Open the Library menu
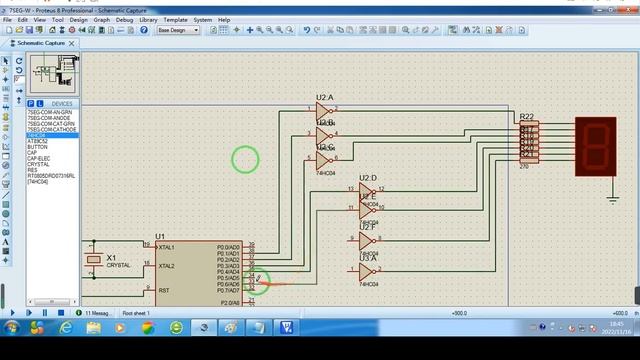This screenshot has width=640, height=360. [x=148, y=20]
